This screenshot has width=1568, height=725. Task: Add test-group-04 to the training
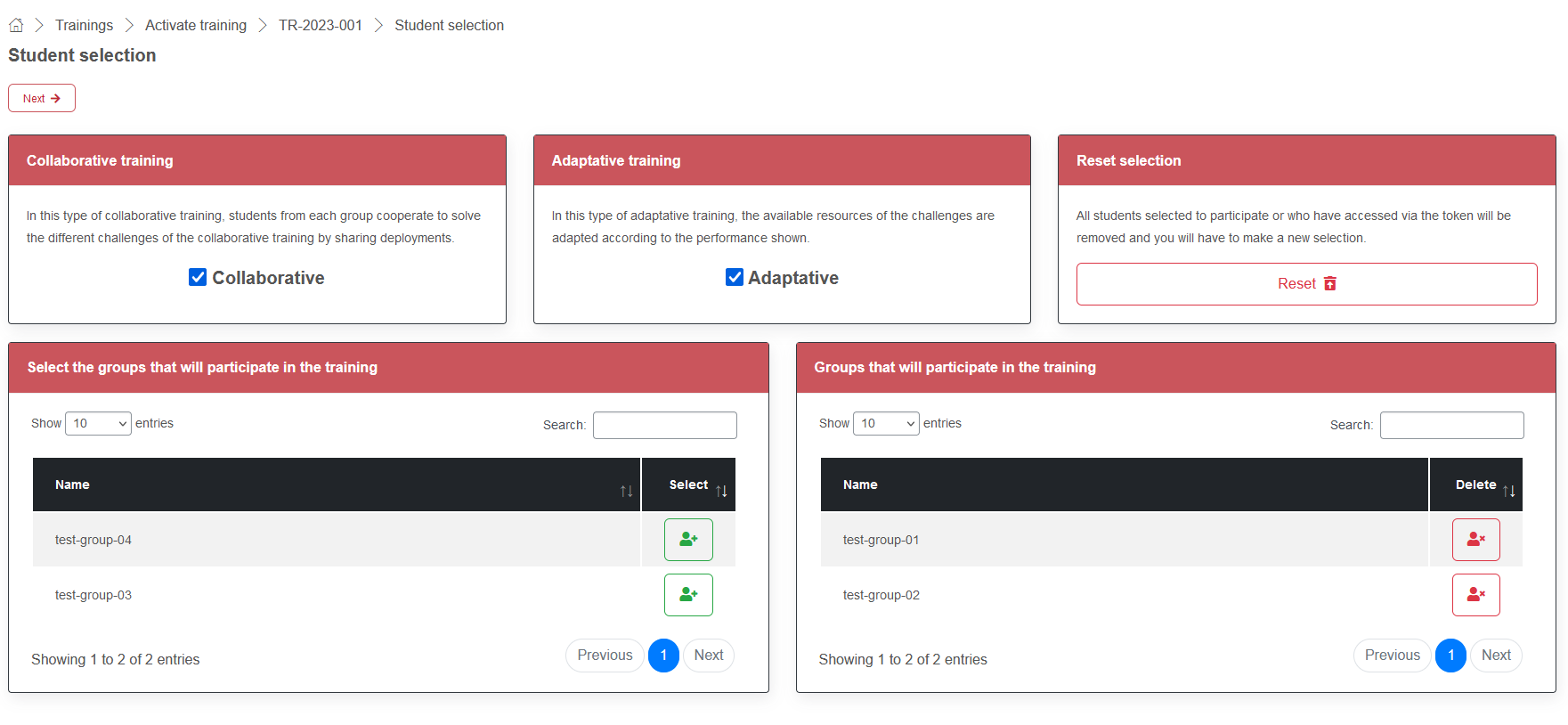click(x=688, y=540)
